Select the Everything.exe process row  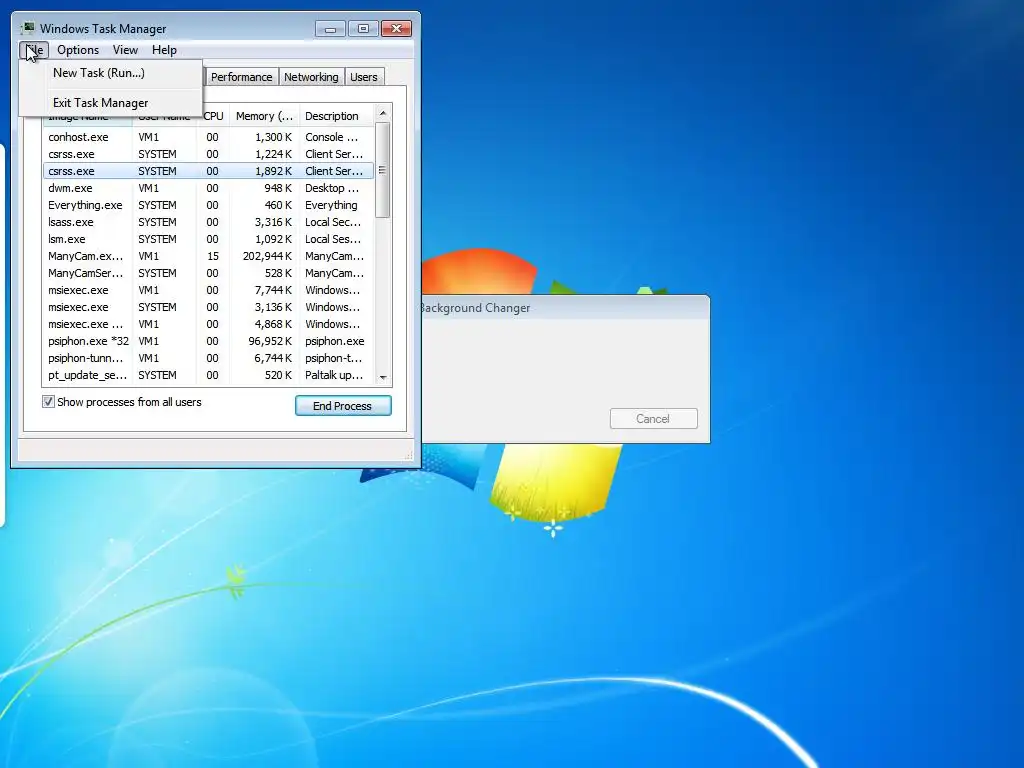tap(208, 205)
